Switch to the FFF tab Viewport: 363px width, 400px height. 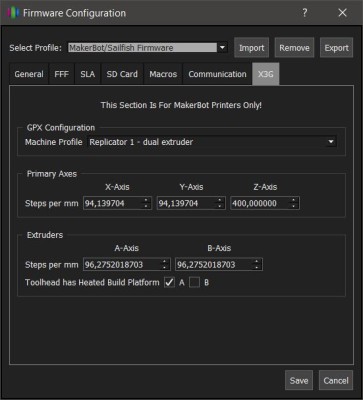click(x=62, y=74)
